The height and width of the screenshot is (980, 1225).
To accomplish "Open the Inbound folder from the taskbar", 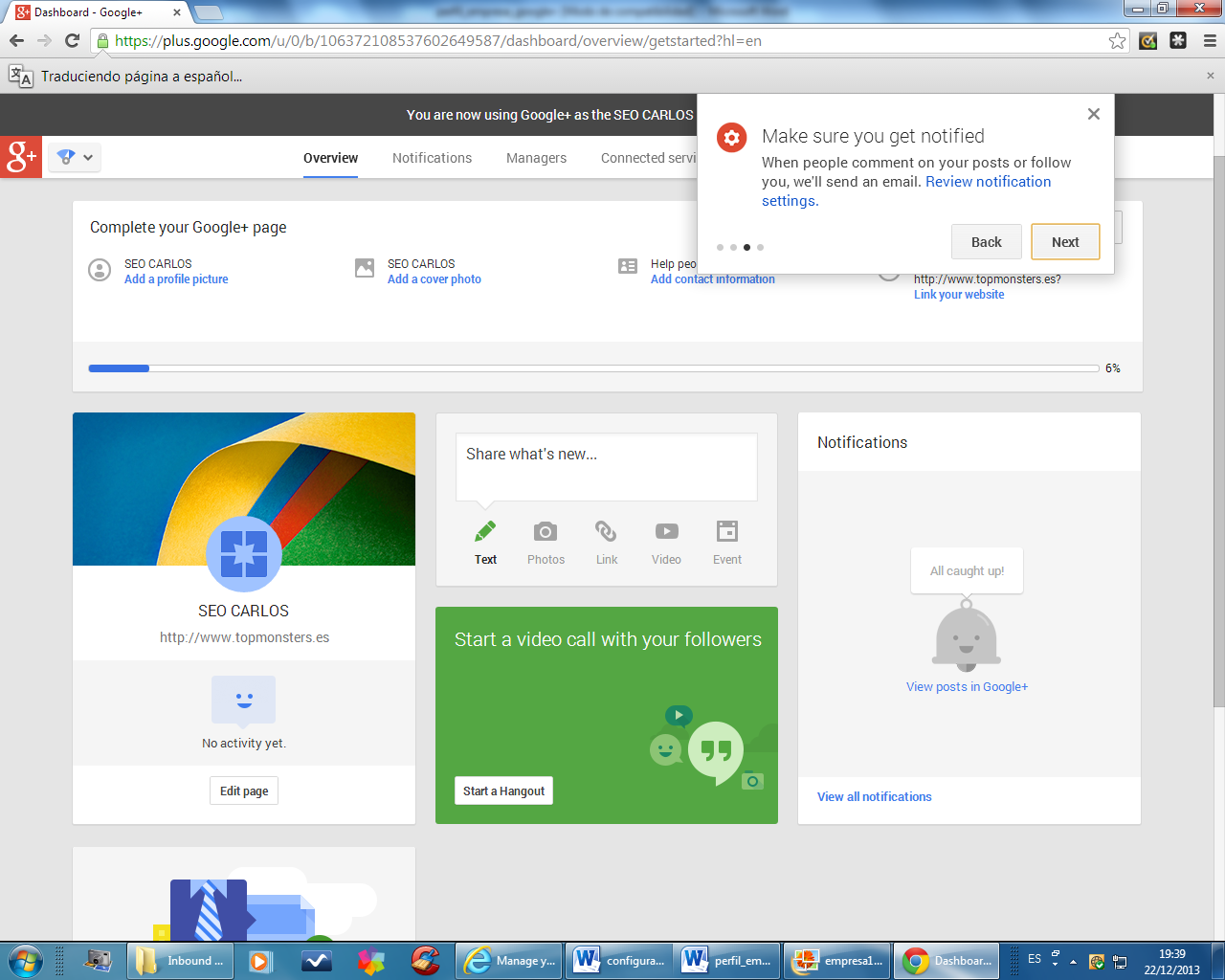I will coord(182,961).
